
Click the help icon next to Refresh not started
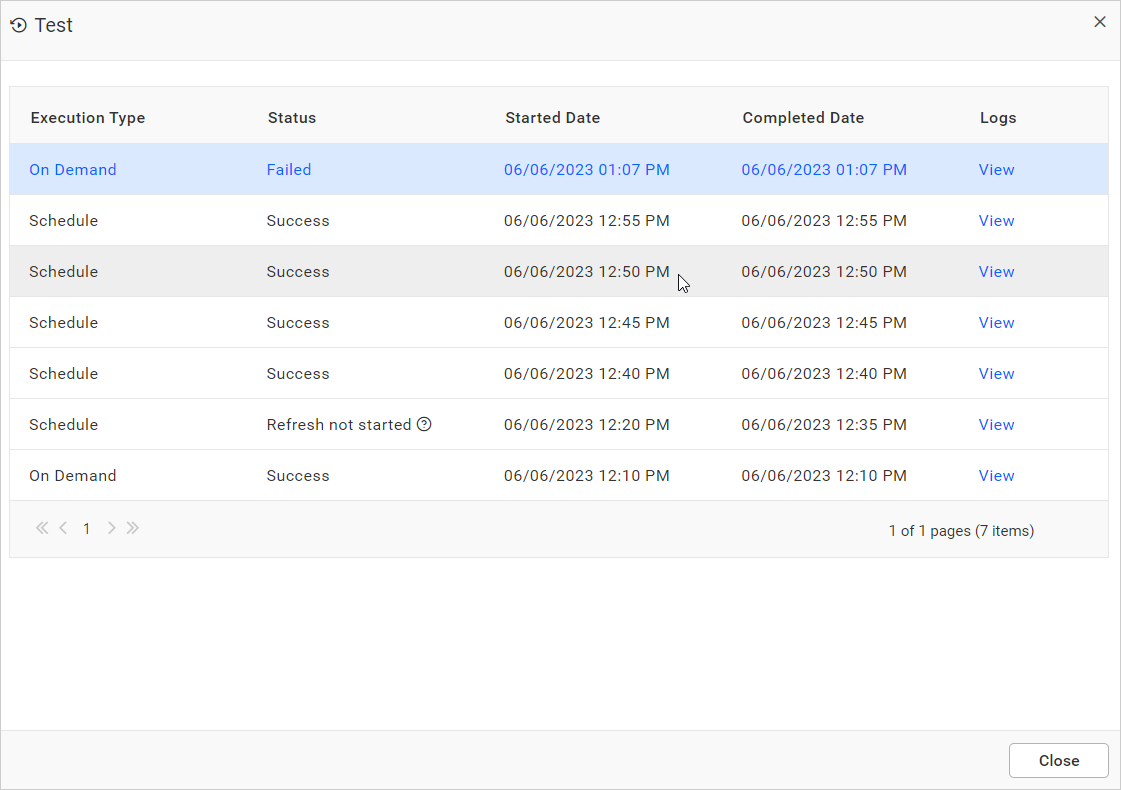(x=424, y=425)
